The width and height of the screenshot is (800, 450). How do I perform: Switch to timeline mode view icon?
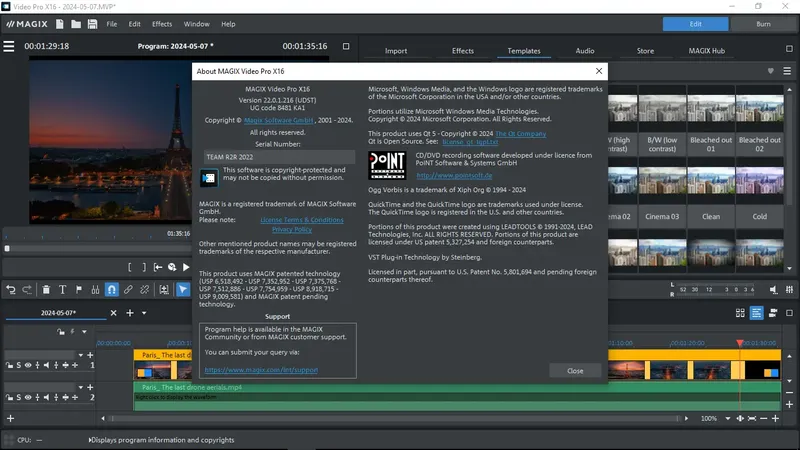[756, 313]
